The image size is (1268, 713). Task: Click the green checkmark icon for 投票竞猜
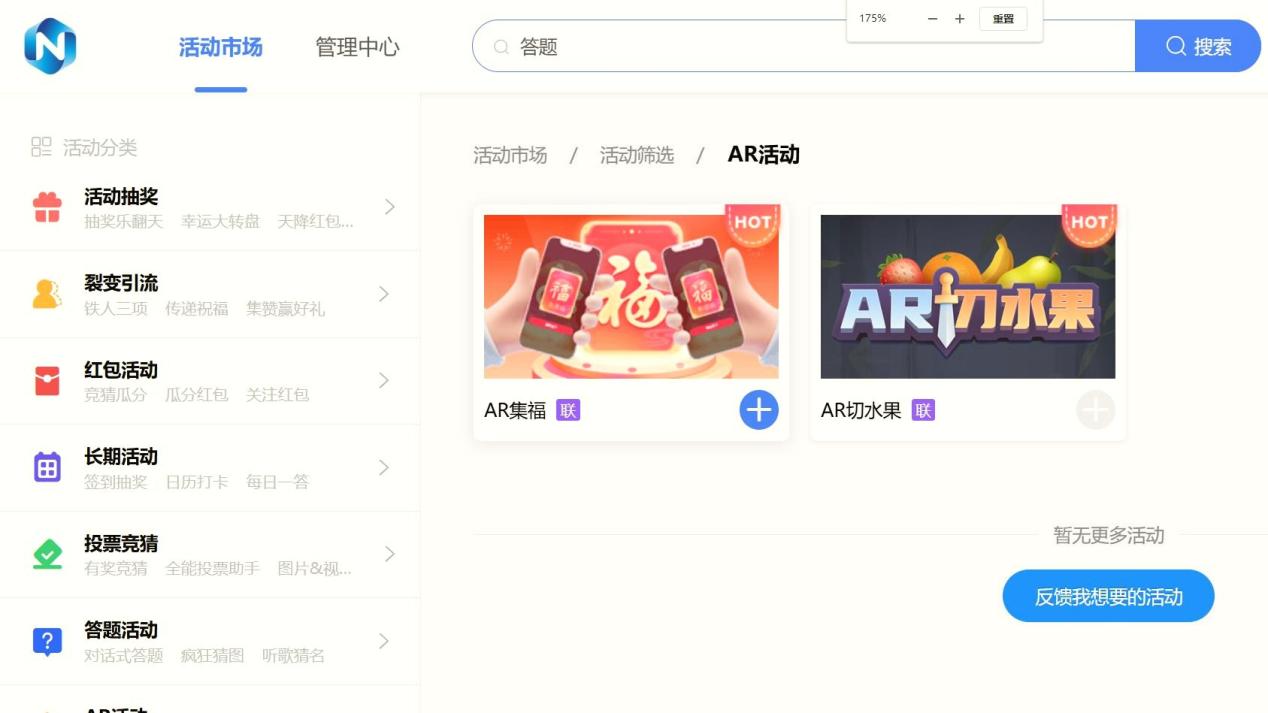click(x=47, y=554)
